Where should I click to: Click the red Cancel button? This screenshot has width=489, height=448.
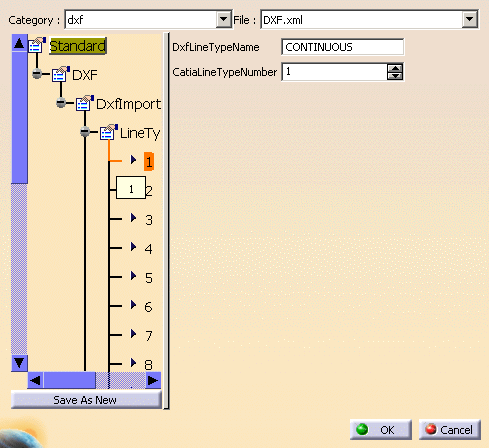449,430
